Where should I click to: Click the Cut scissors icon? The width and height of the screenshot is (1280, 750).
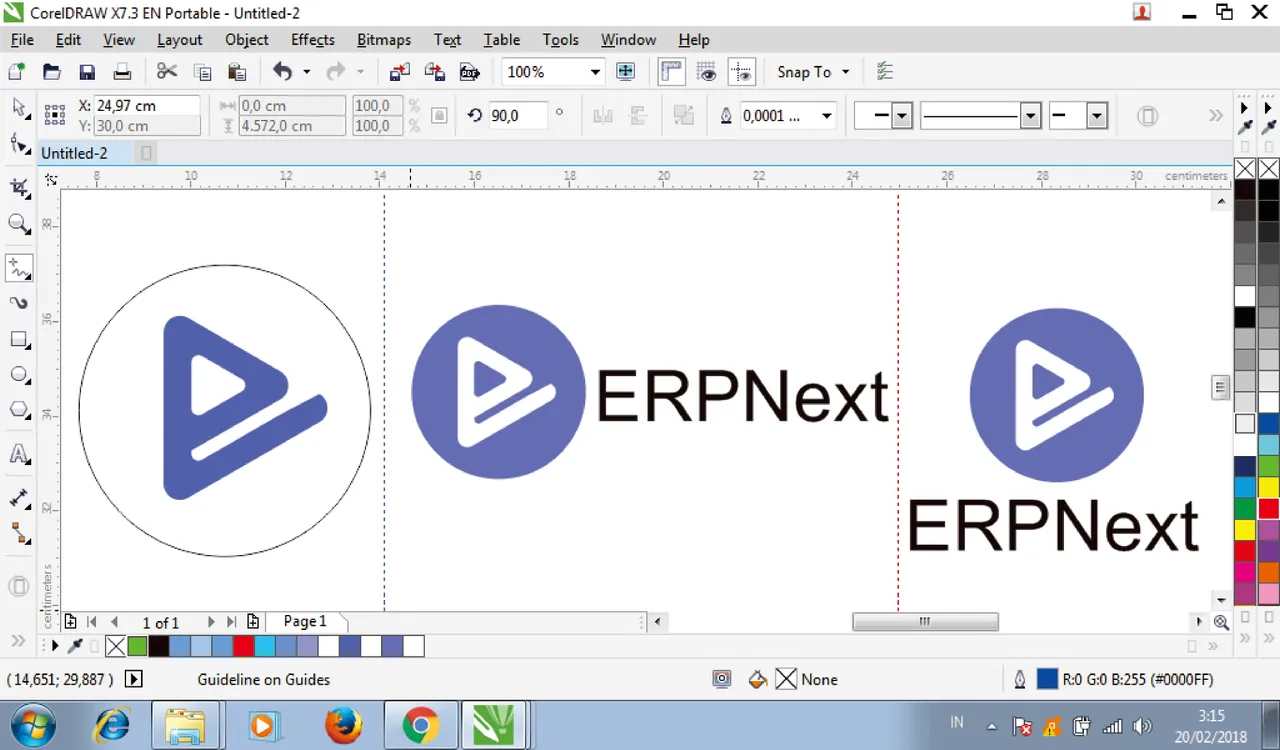pyautogui.click(x=167, y=72)
